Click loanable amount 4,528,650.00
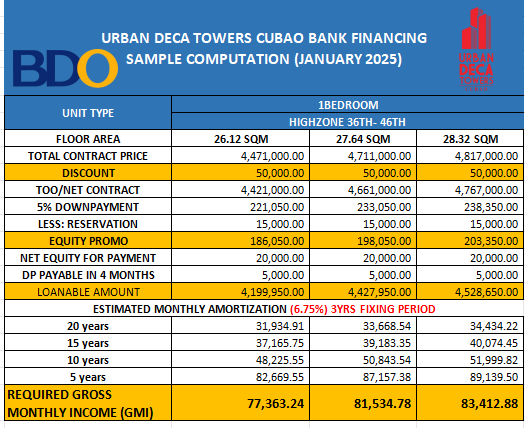525x428 pixels. 470,292
